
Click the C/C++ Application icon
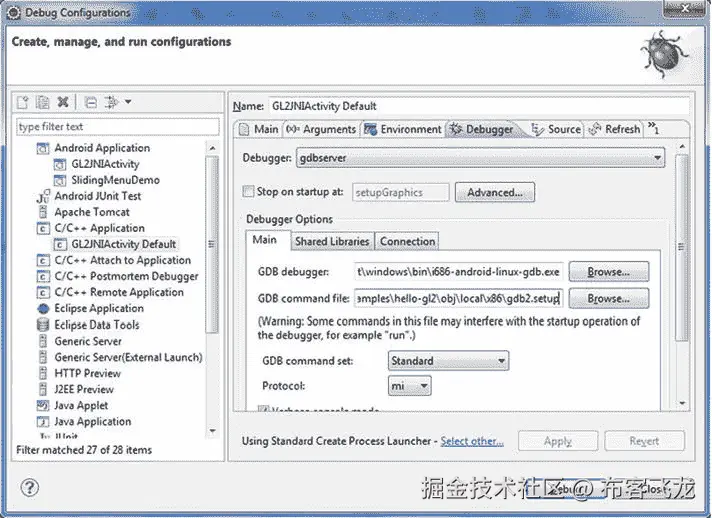click(43, 228)
